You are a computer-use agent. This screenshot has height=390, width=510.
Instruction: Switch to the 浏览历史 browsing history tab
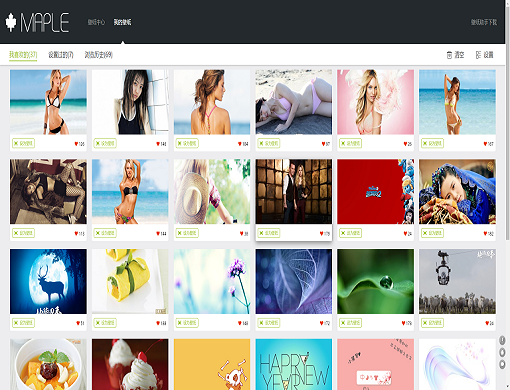99,55
